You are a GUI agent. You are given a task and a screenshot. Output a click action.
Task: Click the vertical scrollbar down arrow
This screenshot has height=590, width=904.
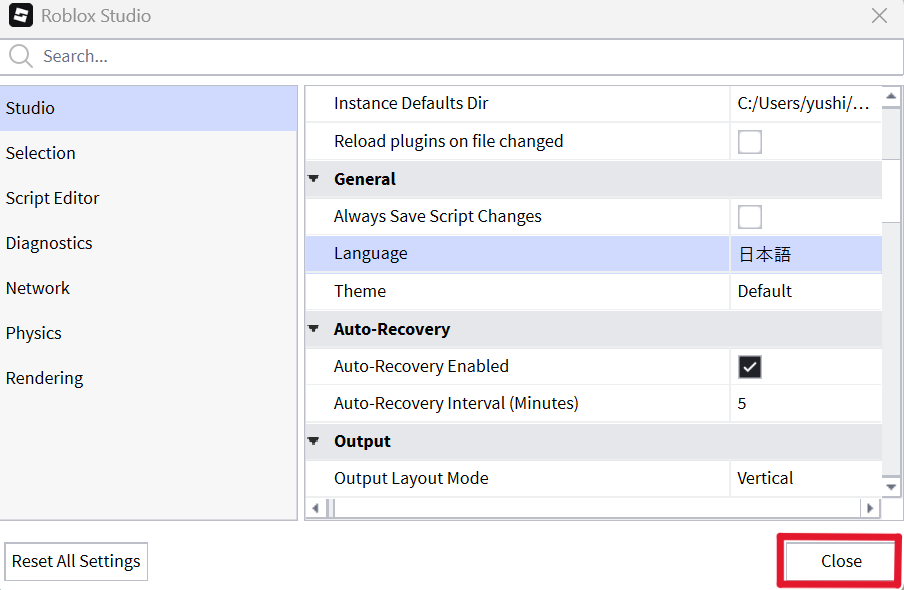coord(891,487)
